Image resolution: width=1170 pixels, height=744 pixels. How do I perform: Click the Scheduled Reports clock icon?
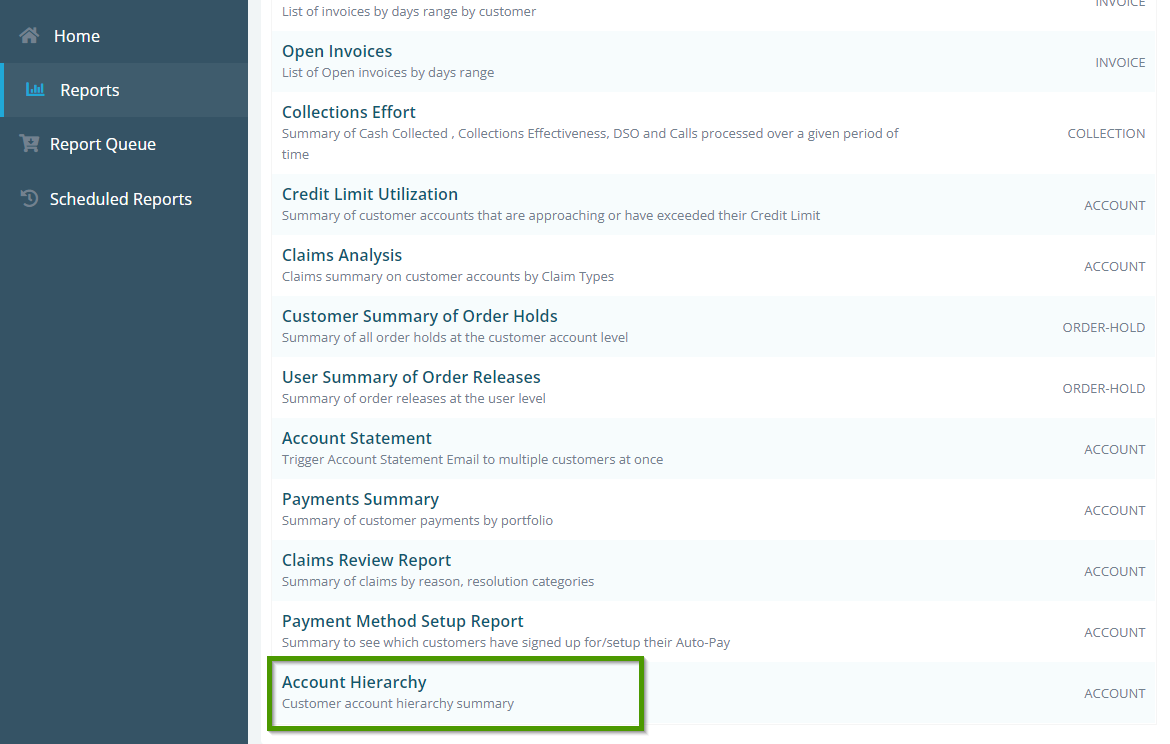[x=29, y=198]
